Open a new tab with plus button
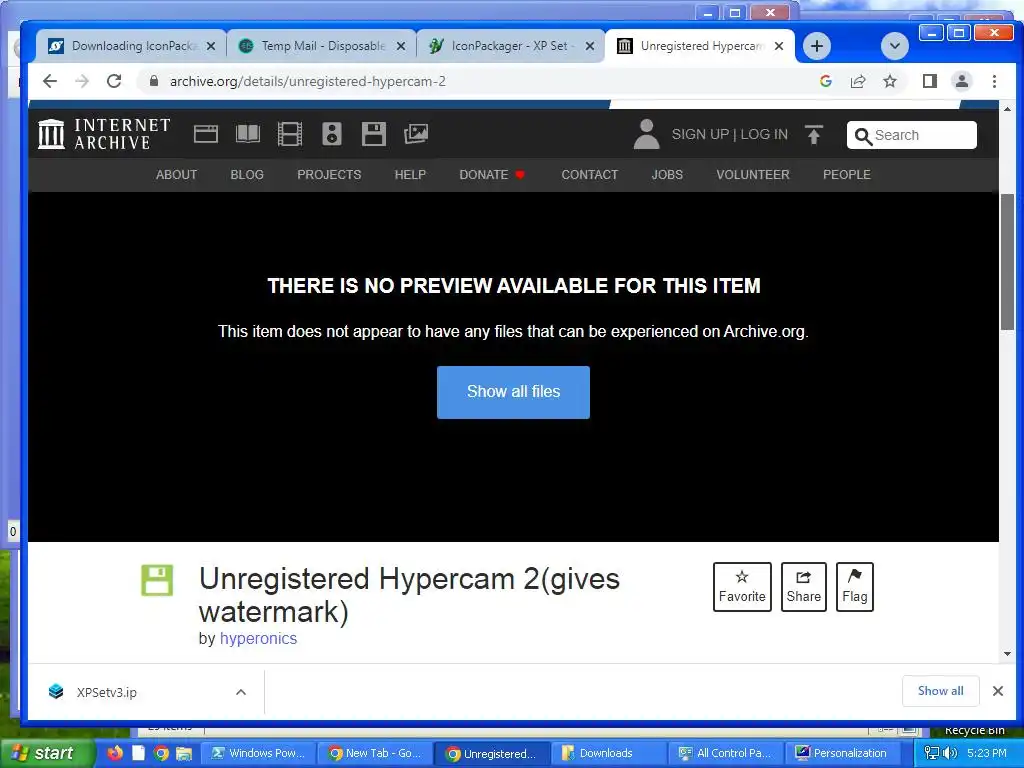1024x768 pixels. pos(816,46)
